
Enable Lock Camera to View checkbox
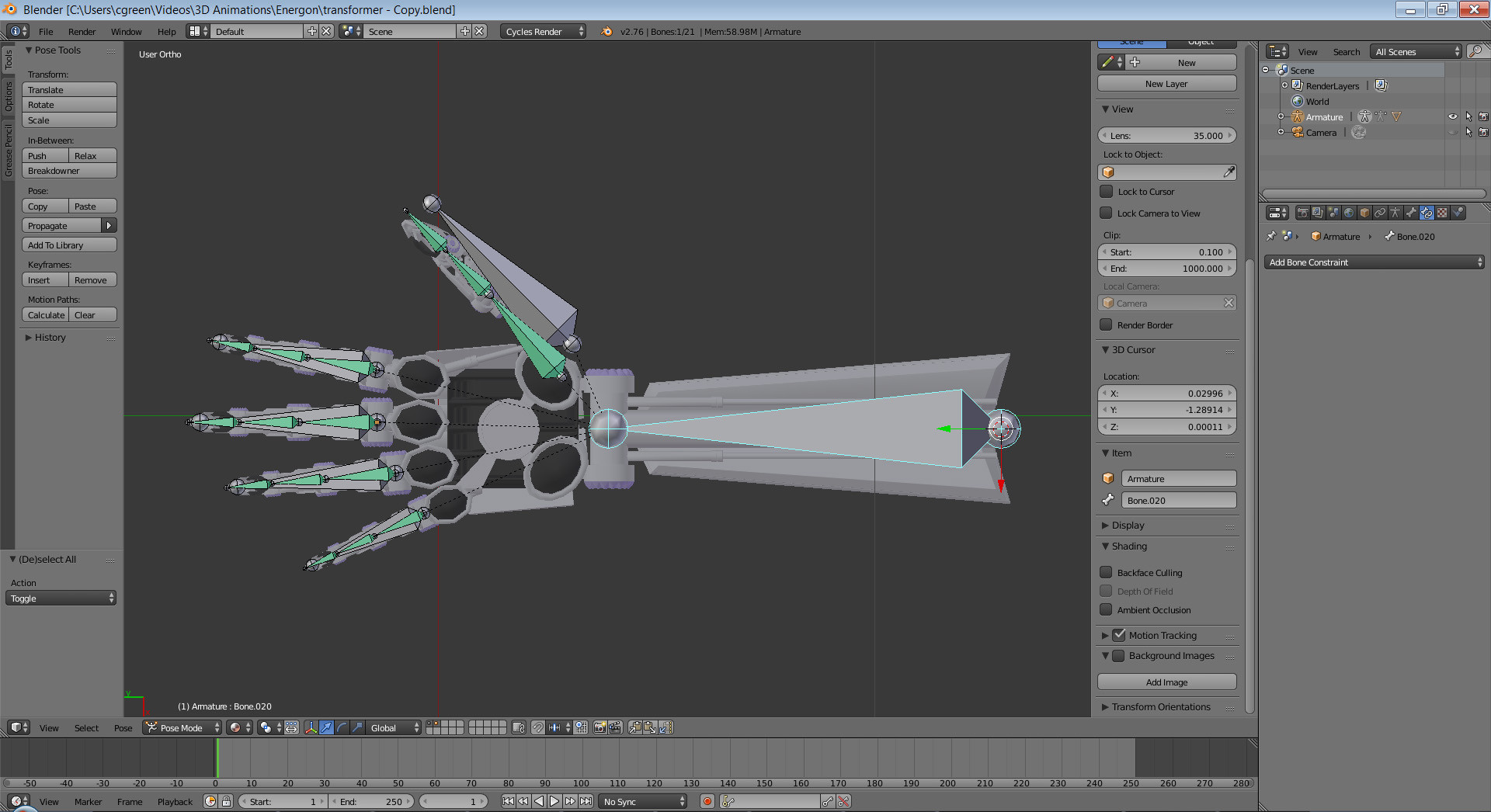tap(1107, 213)
